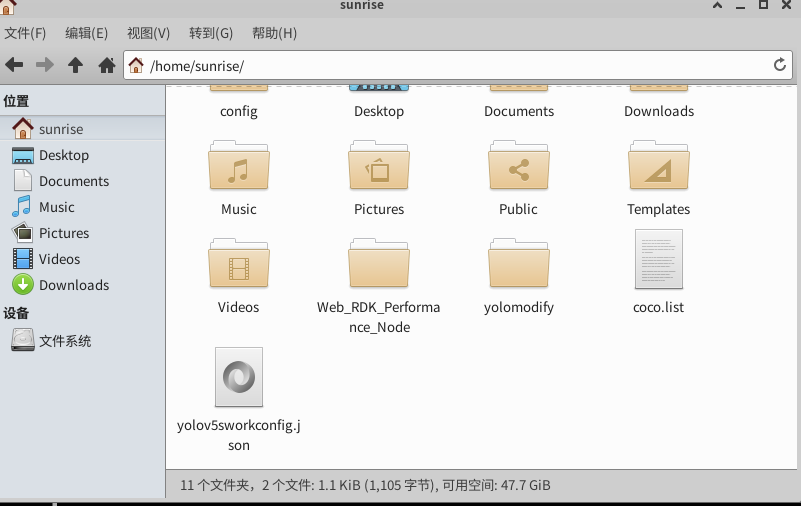Click the window's app icon in title bar
Screen dimensions: 801x506
[x=7, y=6]
